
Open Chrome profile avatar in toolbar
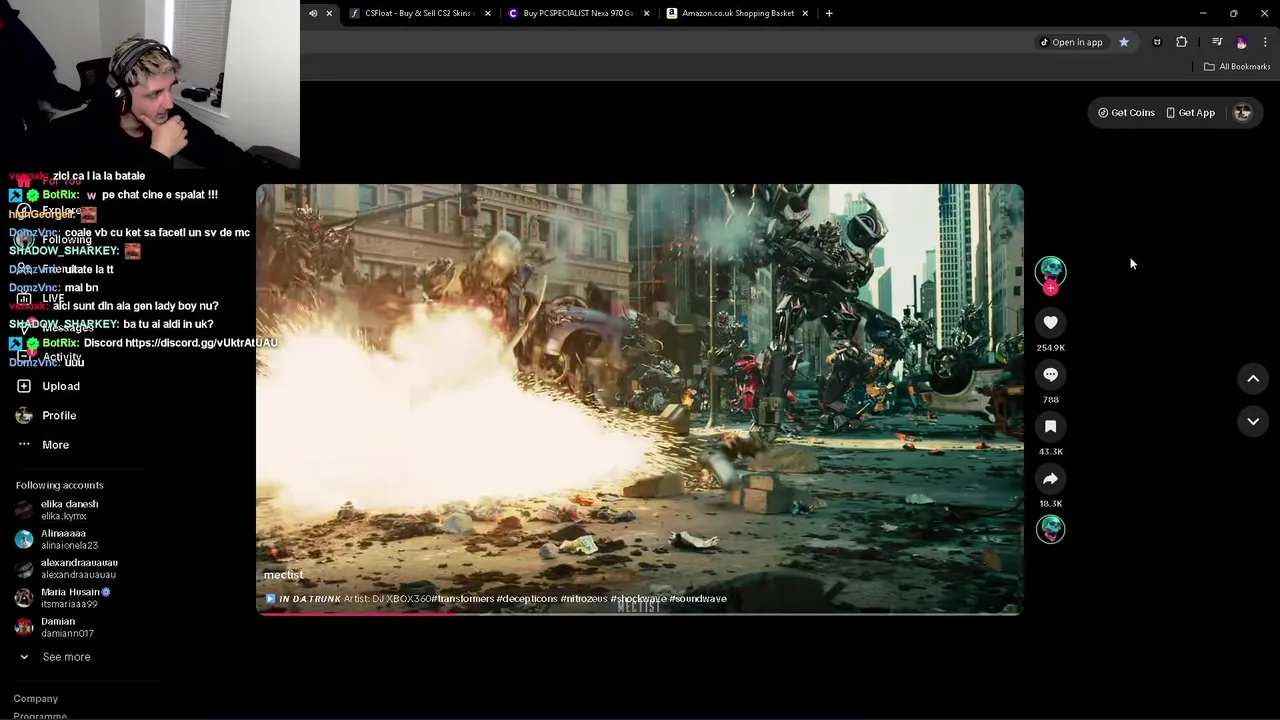coord(1242,42)
